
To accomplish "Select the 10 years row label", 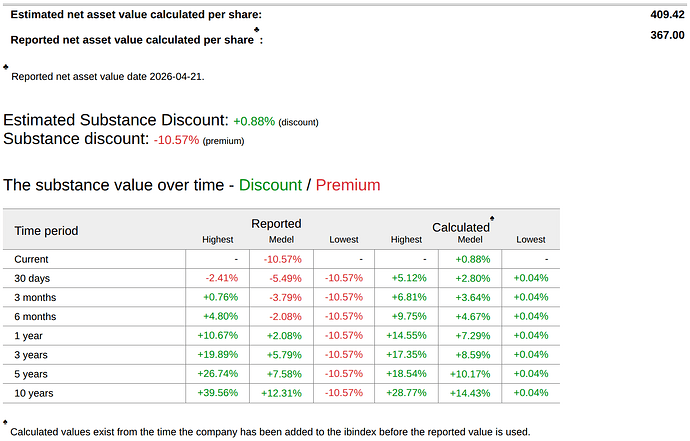I will click(33, 393).
